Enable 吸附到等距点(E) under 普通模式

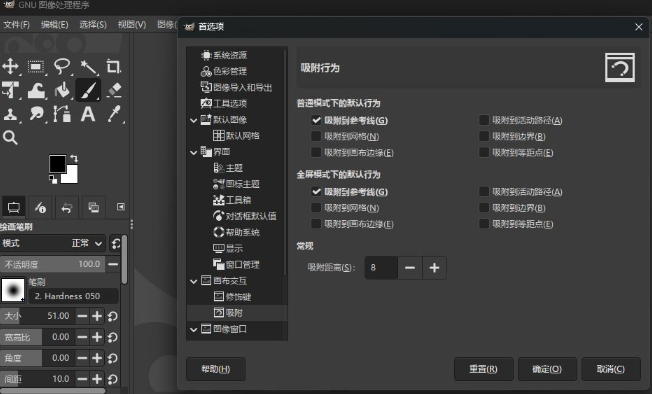[484, 153]
